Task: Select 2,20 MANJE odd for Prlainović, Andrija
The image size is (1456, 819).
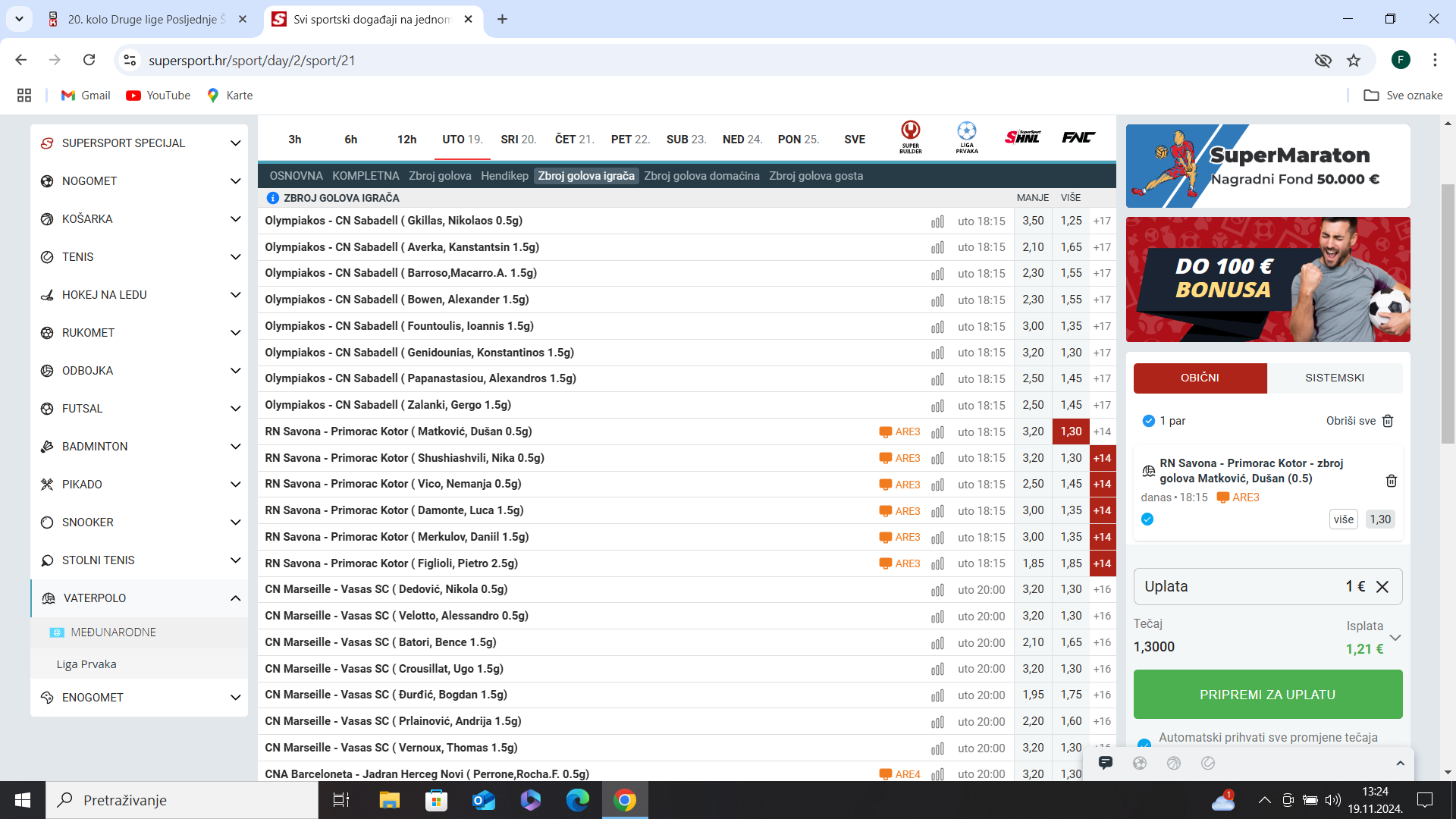Action: 1033,721
